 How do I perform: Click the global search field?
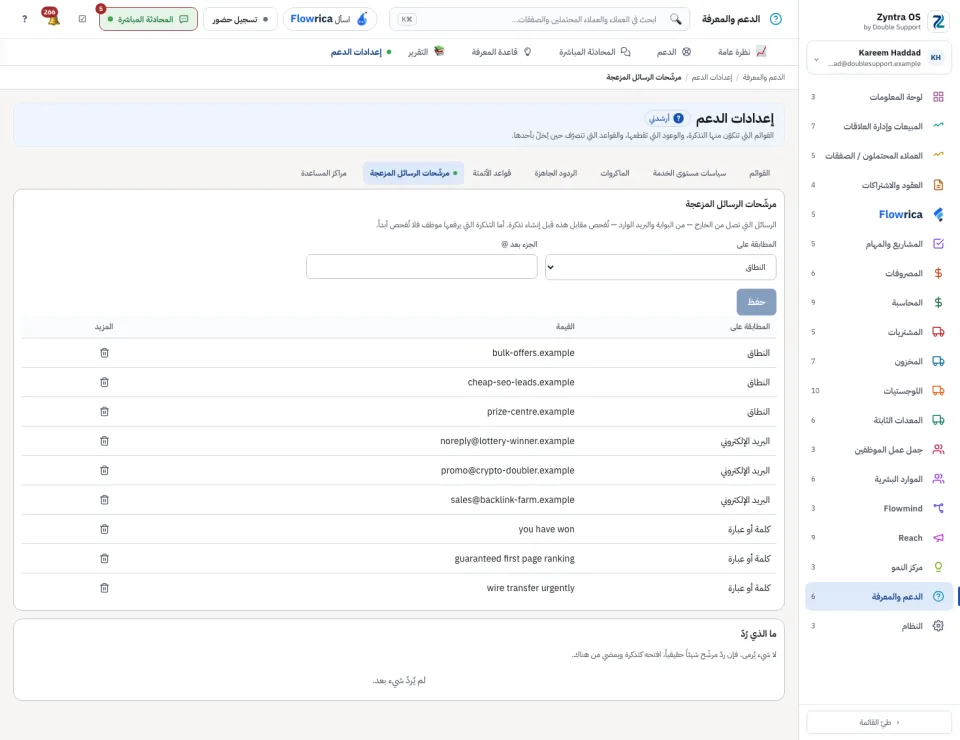[539, 19]
